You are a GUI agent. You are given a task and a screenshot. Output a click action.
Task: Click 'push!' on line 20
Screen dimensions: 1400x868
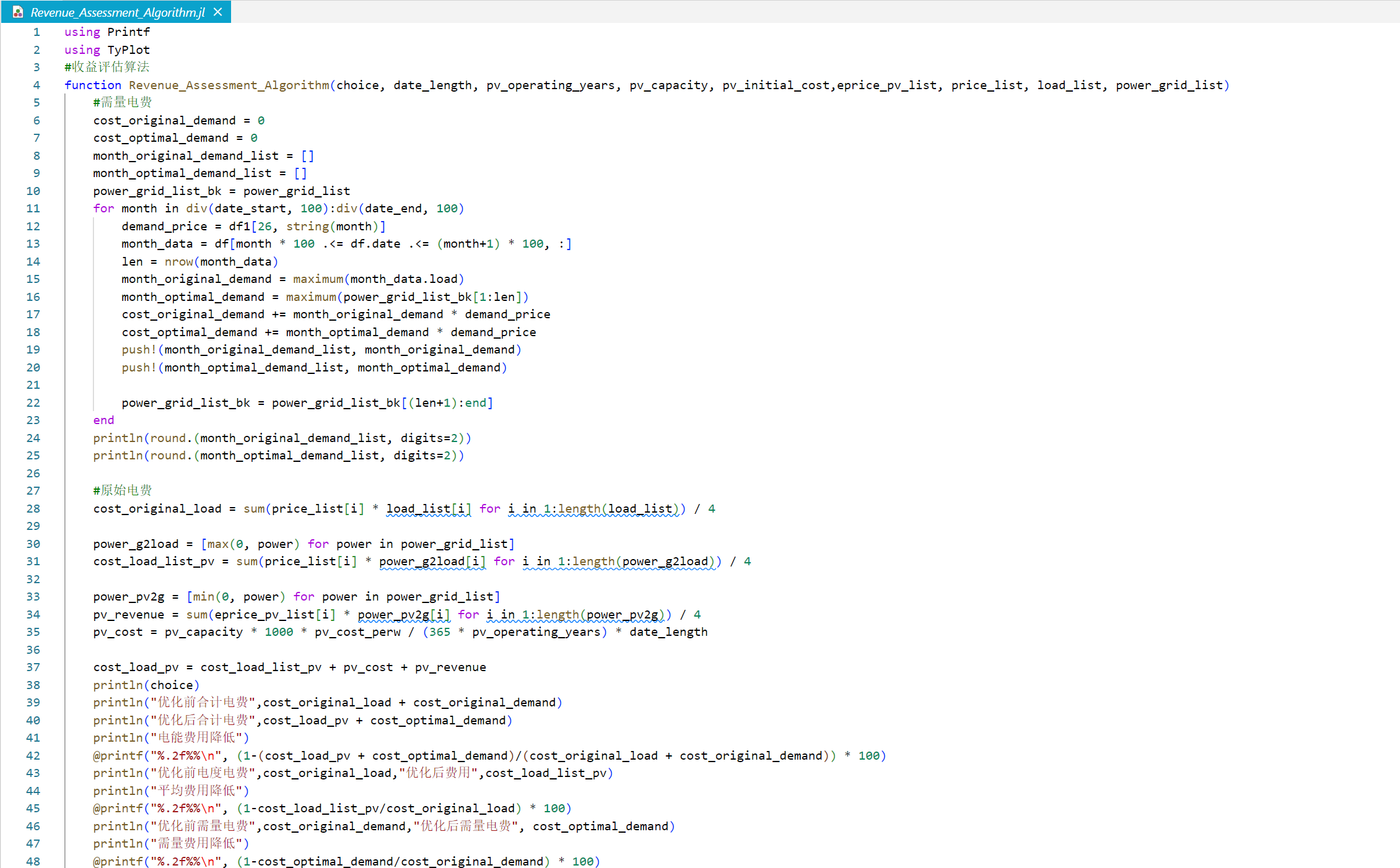click(139, 367)
